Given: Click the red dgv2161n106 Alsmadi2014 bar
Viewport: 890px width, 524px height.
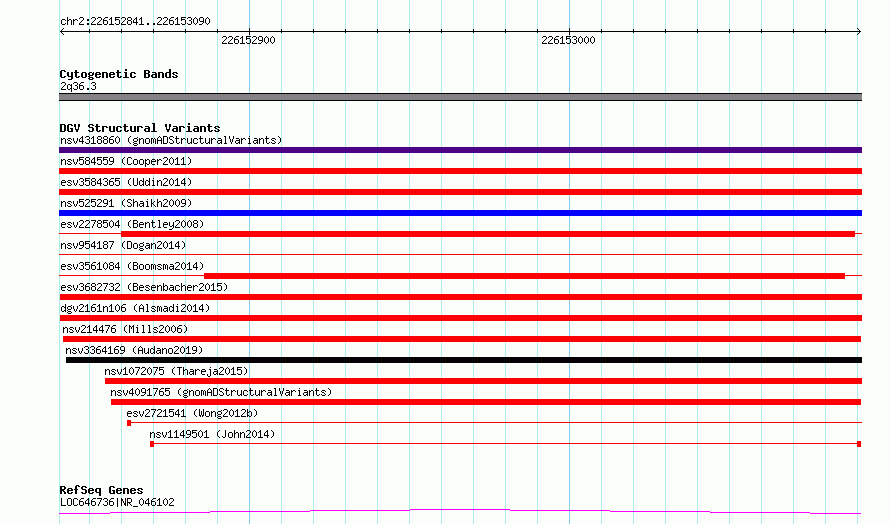Looking at the screenshot, I should (460, 318).
